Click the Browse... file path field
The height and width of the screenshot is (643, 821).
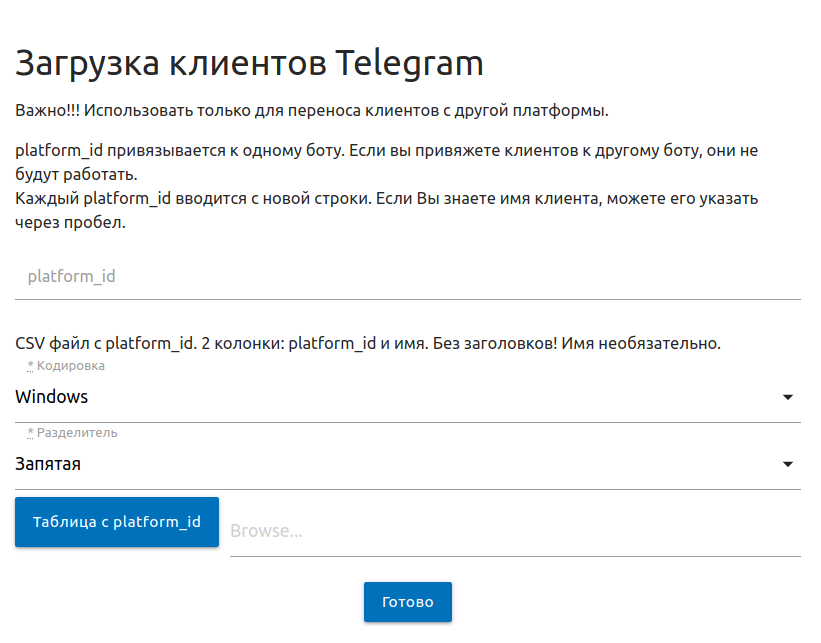point(515,531)
